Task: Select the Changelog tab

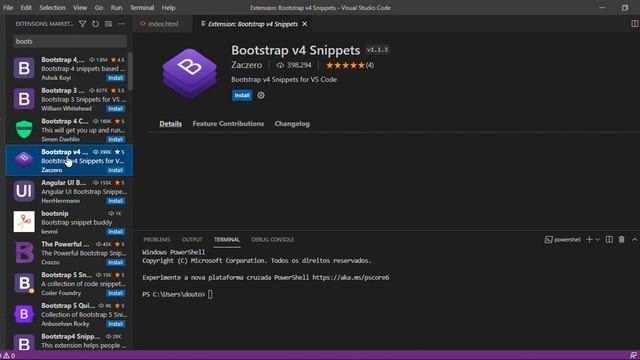Action: [x=292, y=124]
